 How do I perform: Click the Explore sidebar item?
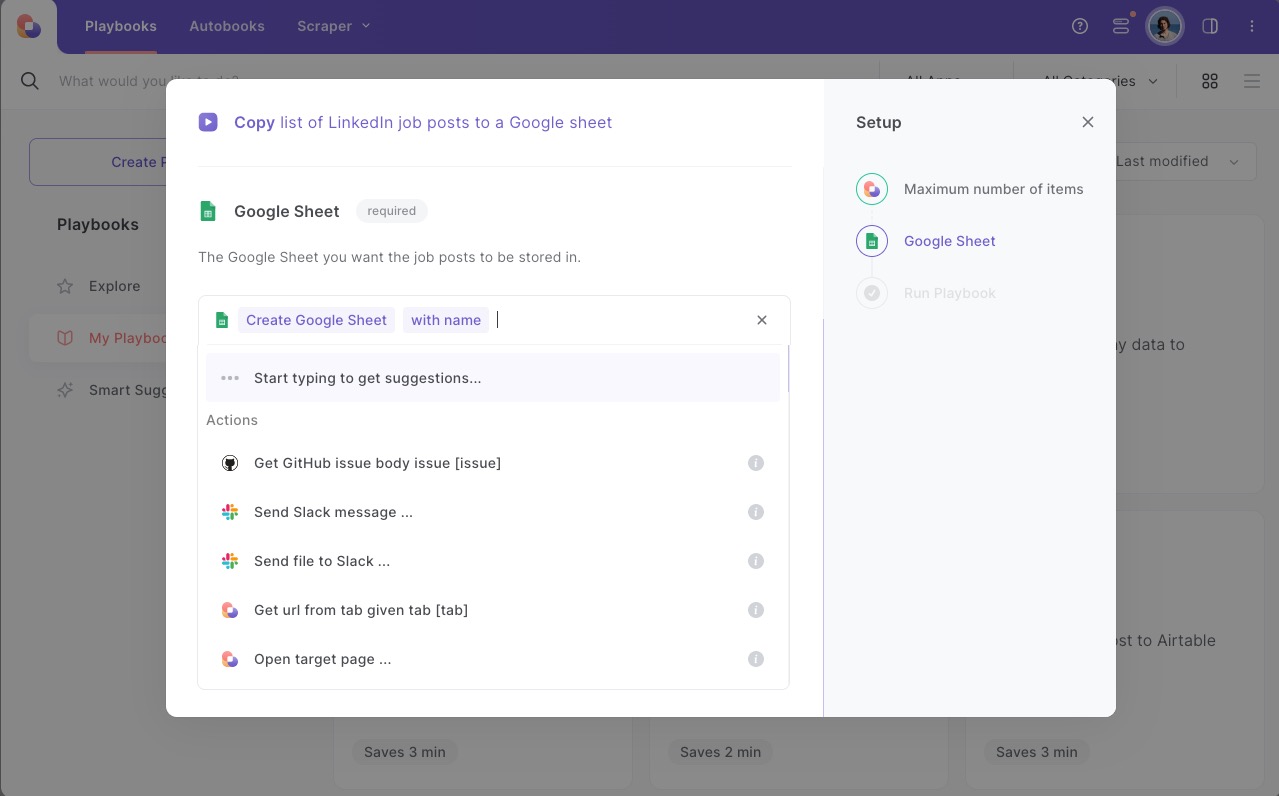(x=114, y=286)
